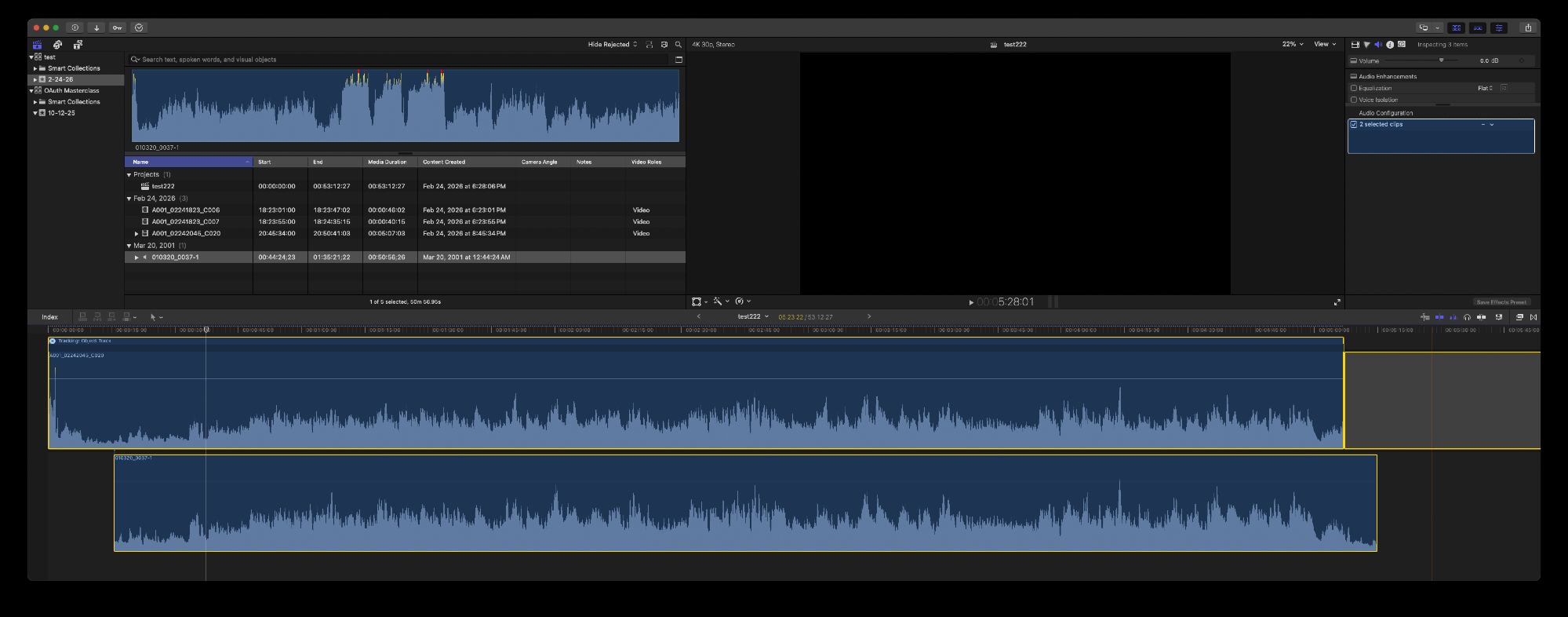Screen dimensions: 1568x617
Task: Enable the Equalization checkbox
Action: [1354, 88]
